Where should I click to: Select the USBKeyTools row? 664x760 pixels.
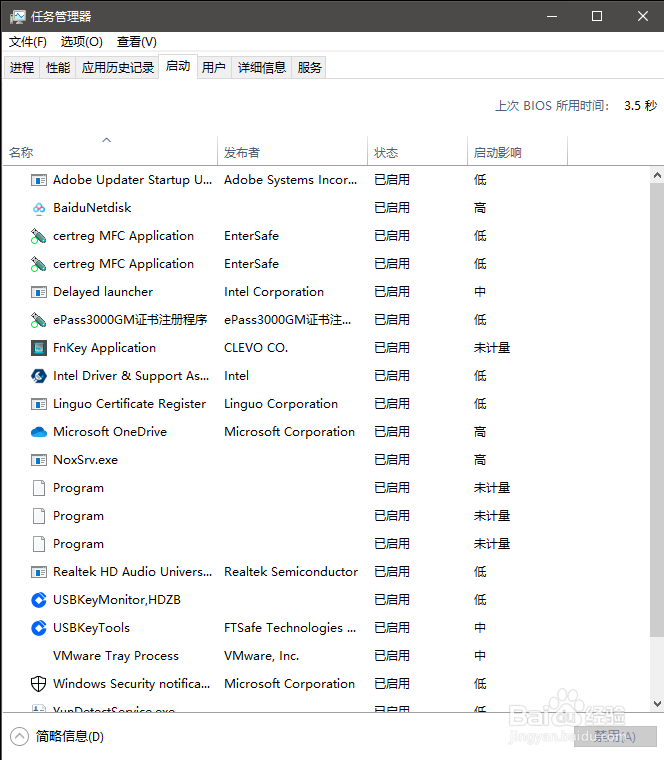[326, 628]
